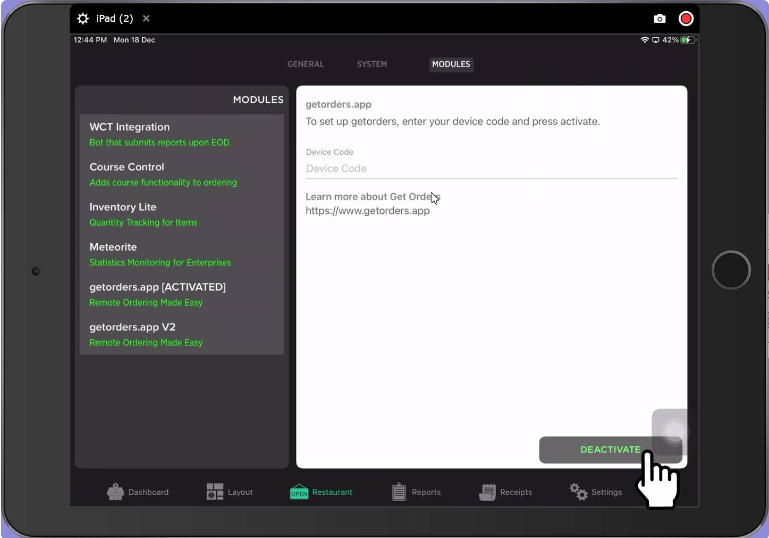Click the Reports label in bottom bar
Screen dimensions: 769x538
426,492
